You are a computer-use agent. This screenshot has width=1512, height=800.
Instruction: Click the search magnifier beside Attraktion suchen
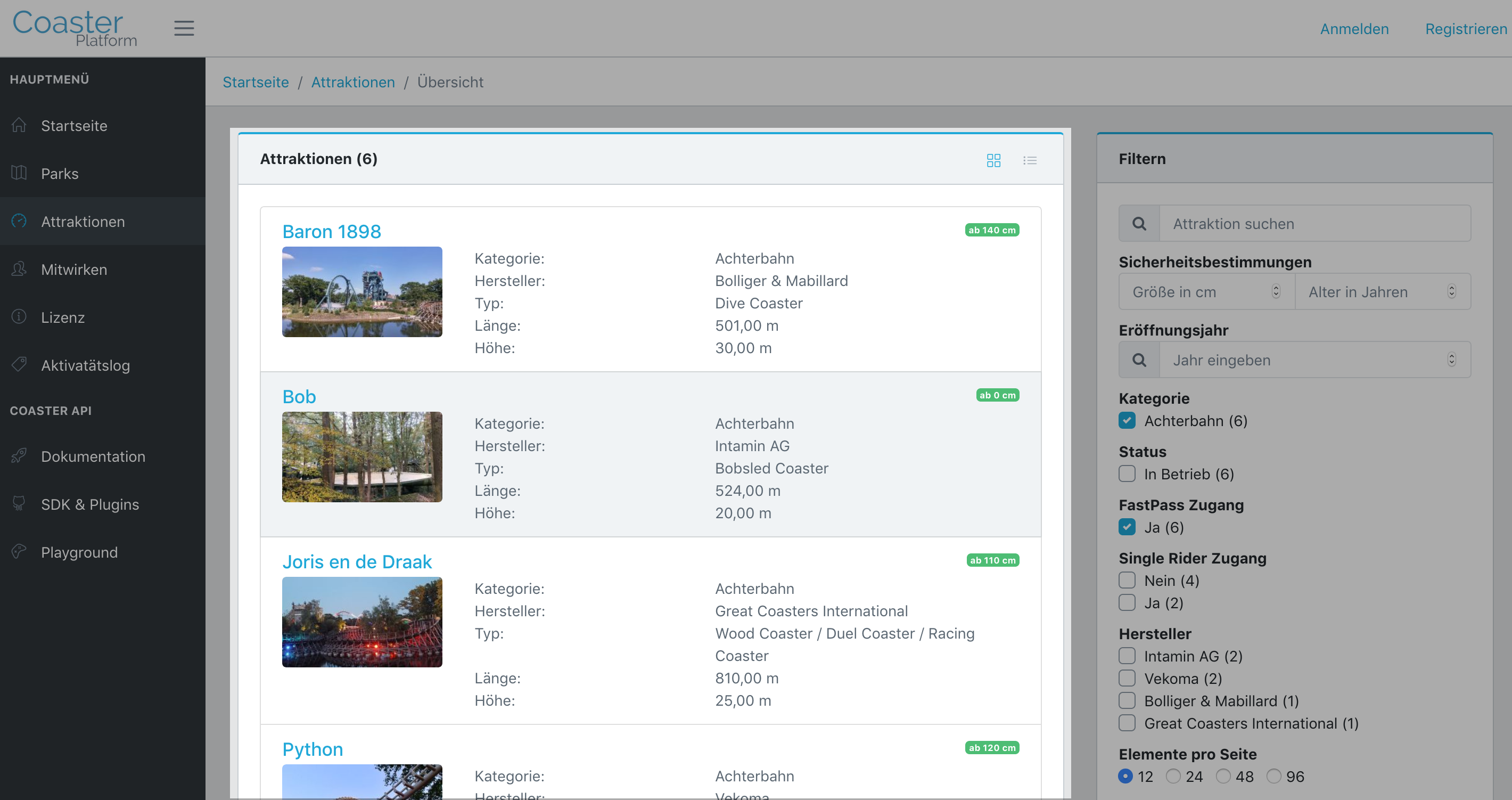1139,223
